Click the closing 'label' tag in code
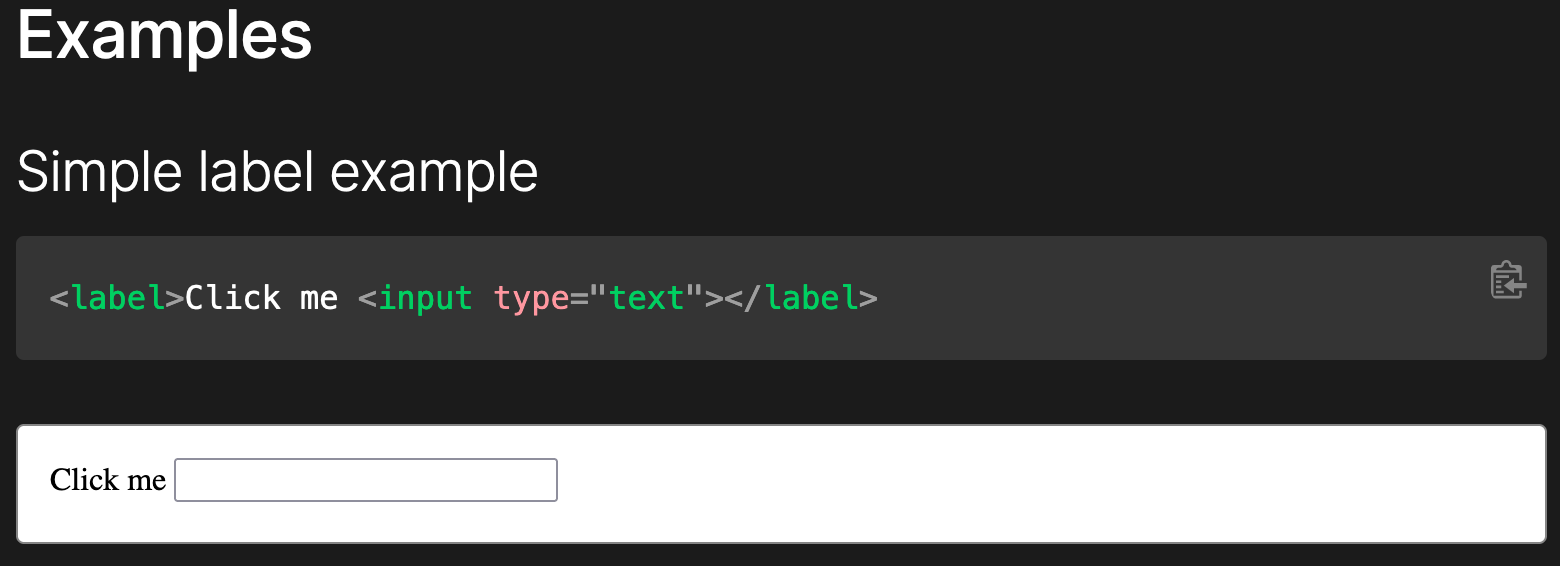Viewport: 1560px width, 566px height. tap(811, 298)
